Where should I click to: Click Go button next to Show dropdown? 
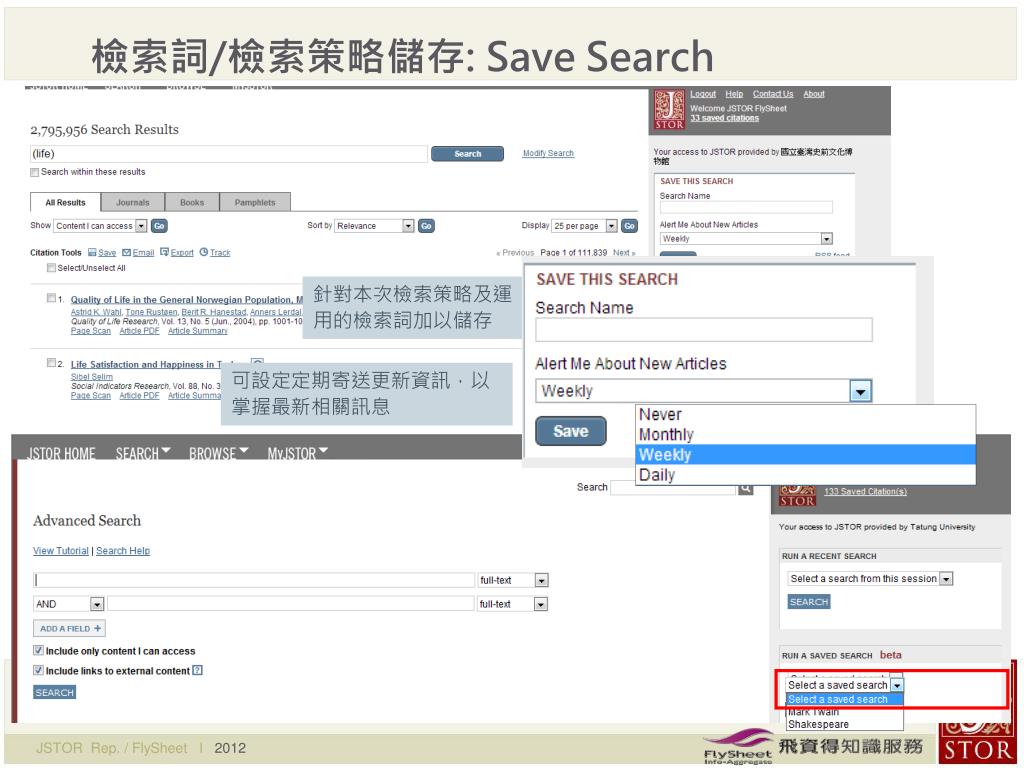[159, 226]
